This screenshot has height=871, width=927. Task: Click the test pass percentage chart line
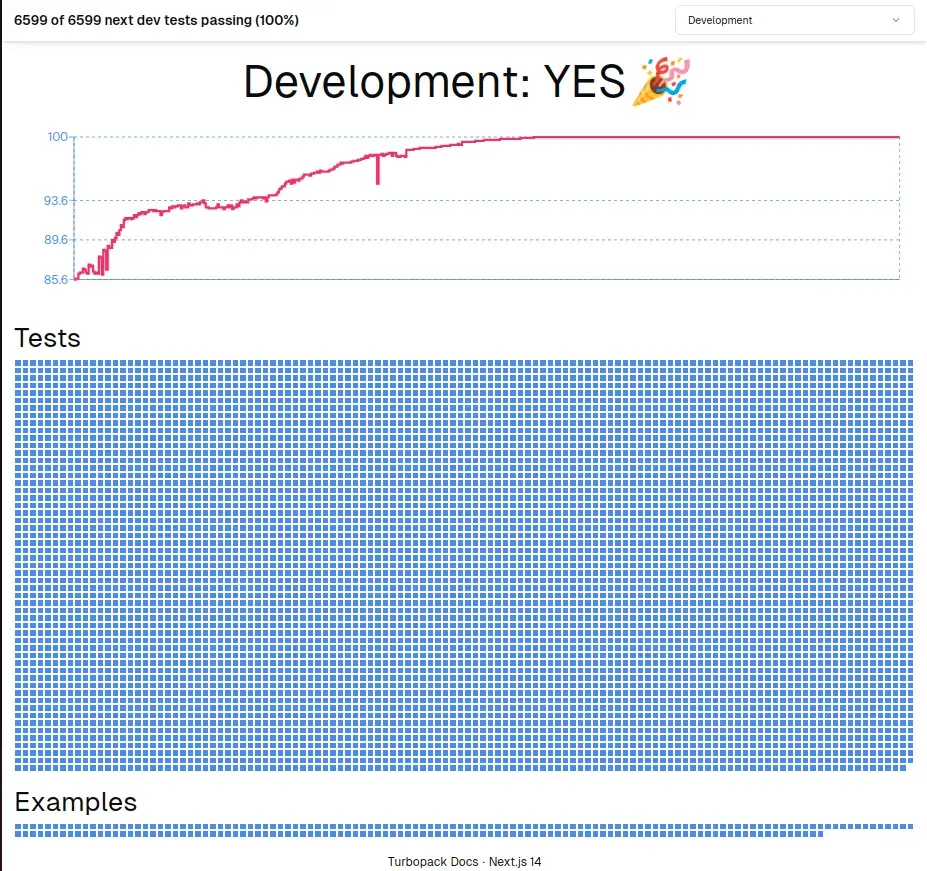point(600,139)
